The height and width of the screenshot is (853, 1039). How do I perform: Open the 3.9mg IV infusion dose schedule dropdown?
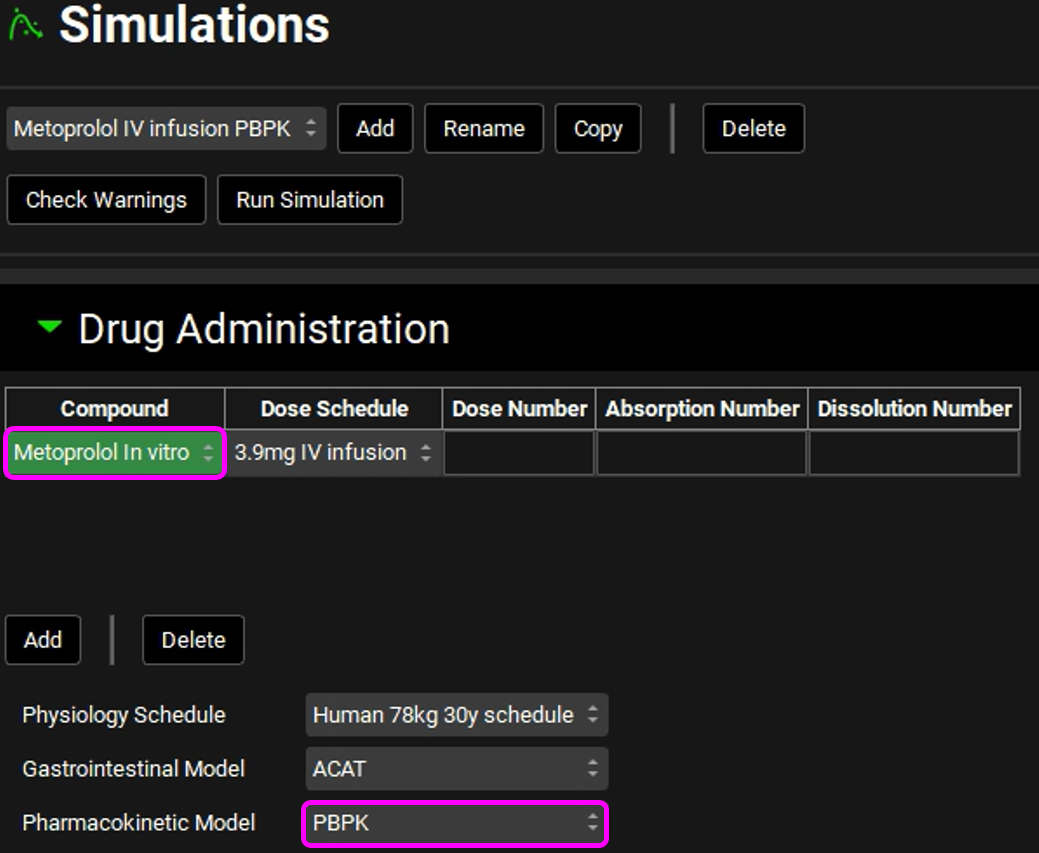pyautogui.click(x=333, y=453)
